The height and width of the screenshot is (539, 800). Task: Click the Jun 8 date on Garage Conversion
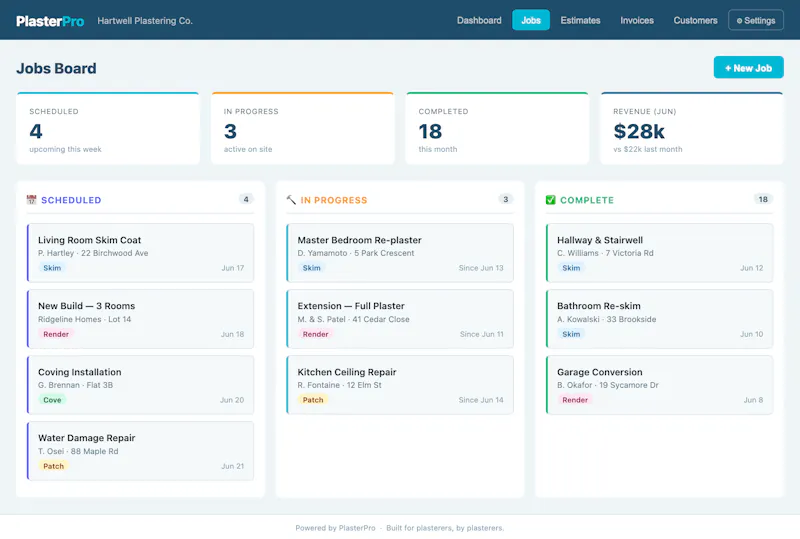tap(753, 400)
